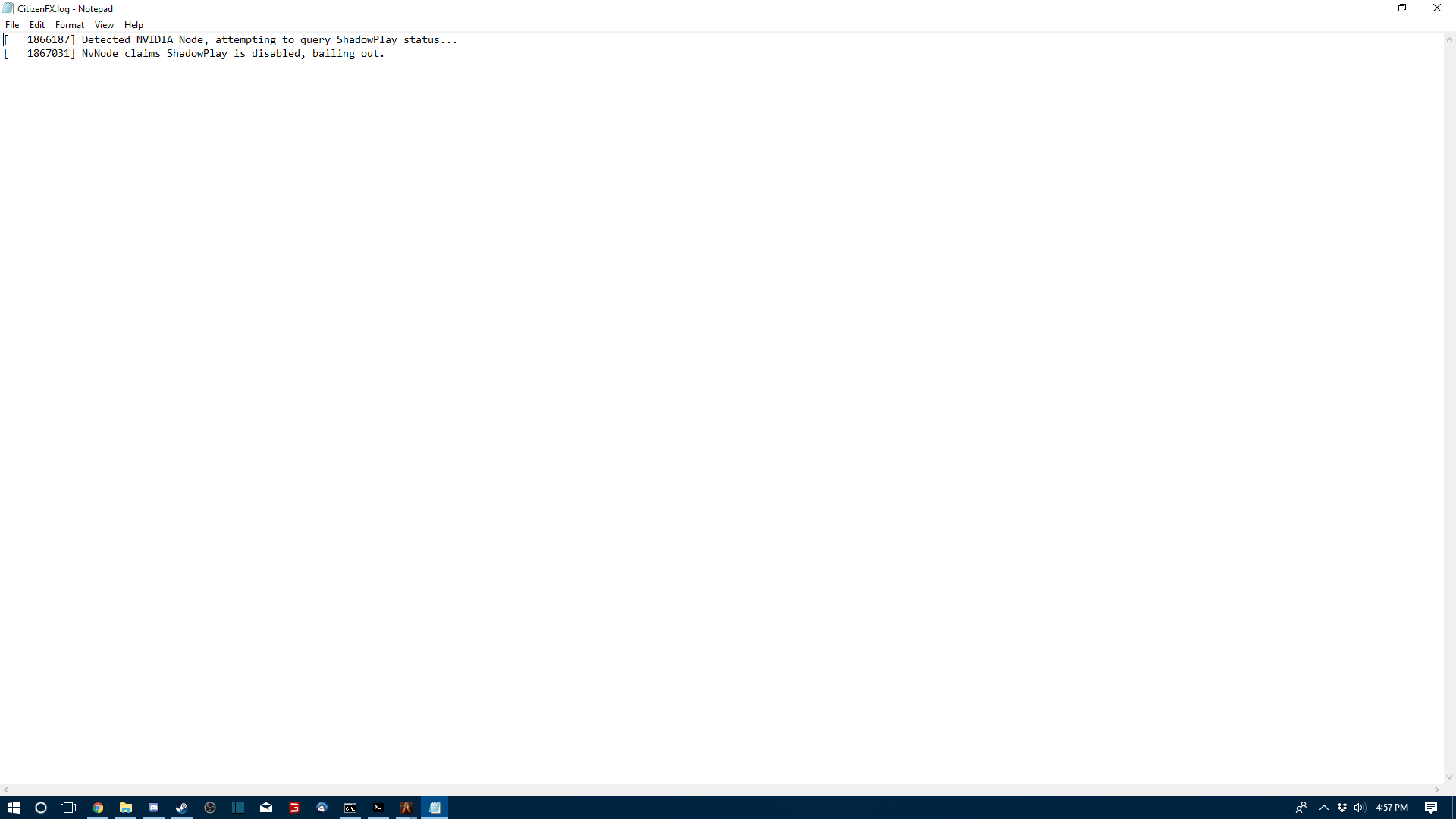
Task: Restore down the Notepad window
Action: (x=1402, y=8)
